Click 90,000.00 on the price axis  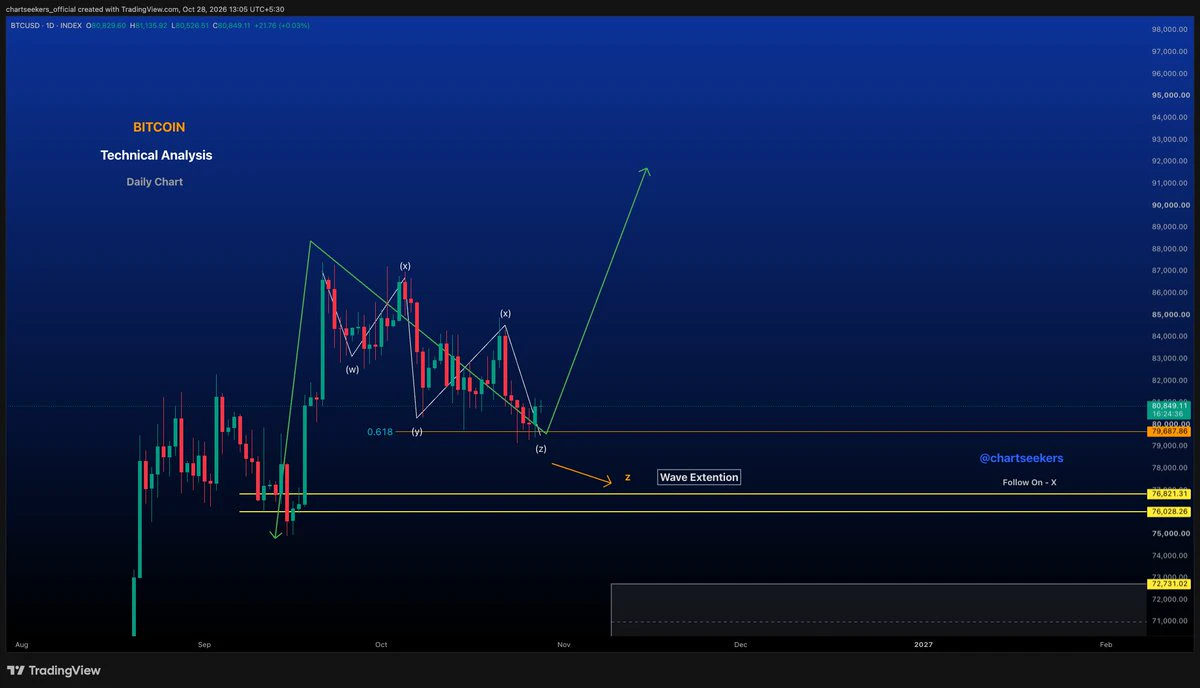click(1169, 205)
